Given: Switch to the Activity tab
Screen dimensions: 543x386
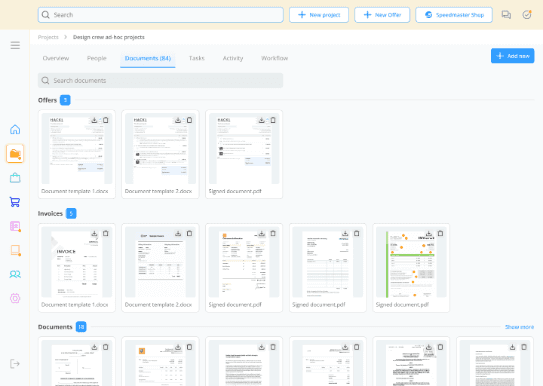Looking at the screenshot, I should click(233, 58).
